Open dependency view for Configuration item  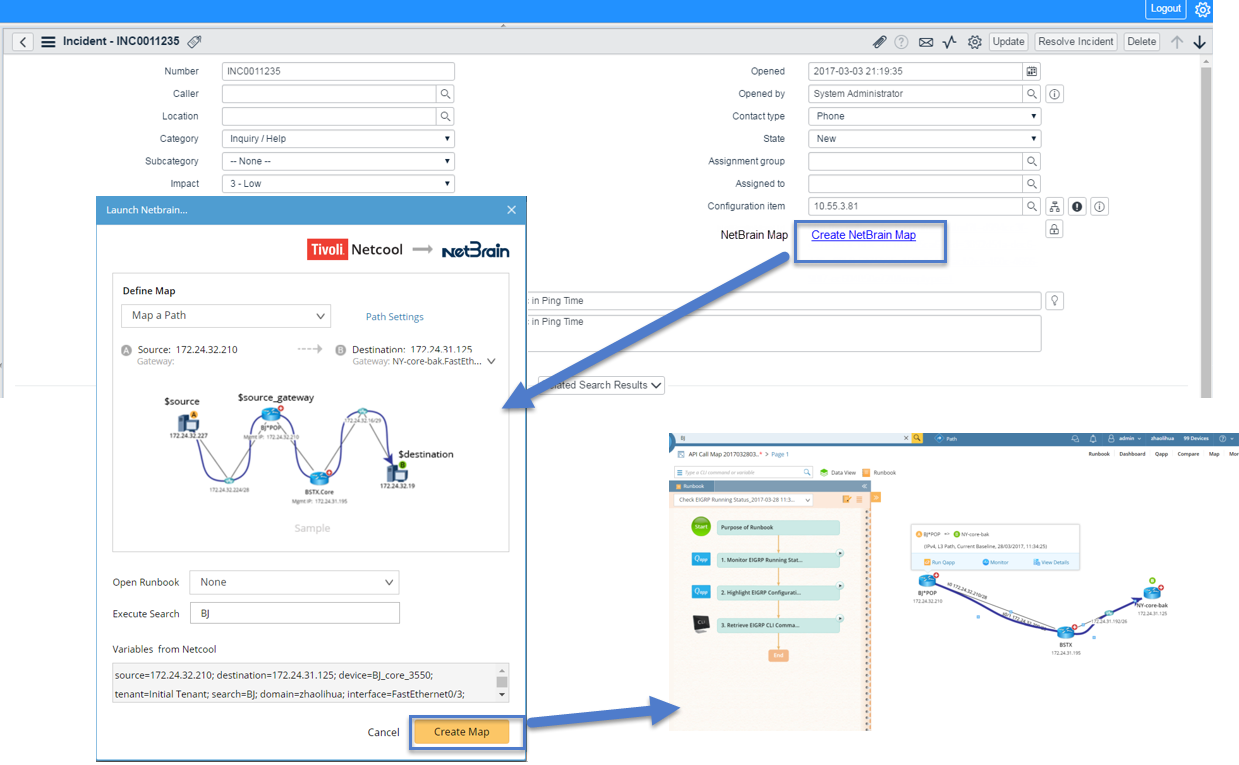[x=1054, y=207]
